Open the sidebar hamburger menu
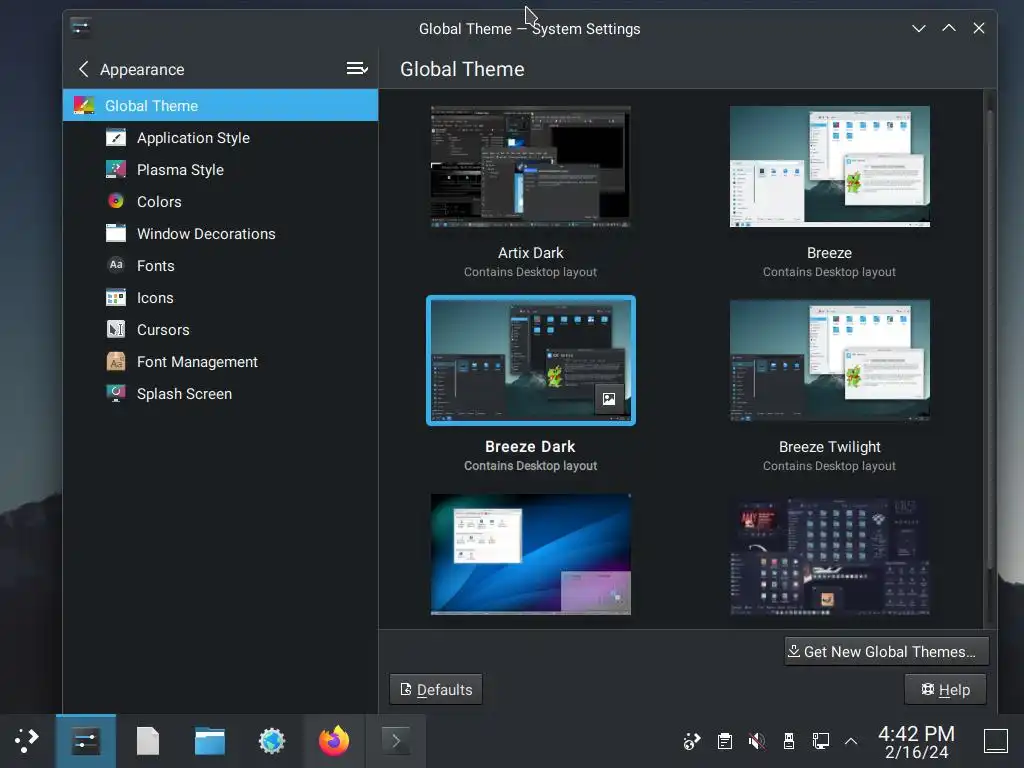 (x=357, y=69)
